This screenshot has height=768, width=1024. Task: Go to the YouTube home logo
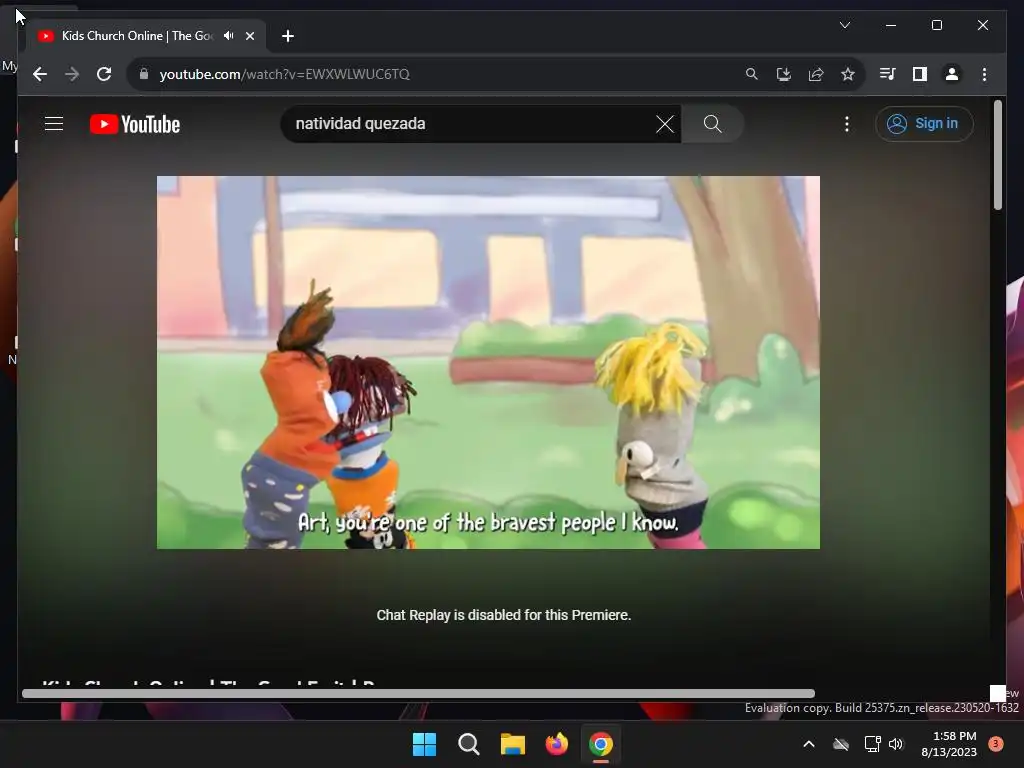click(x=135, y=124)
